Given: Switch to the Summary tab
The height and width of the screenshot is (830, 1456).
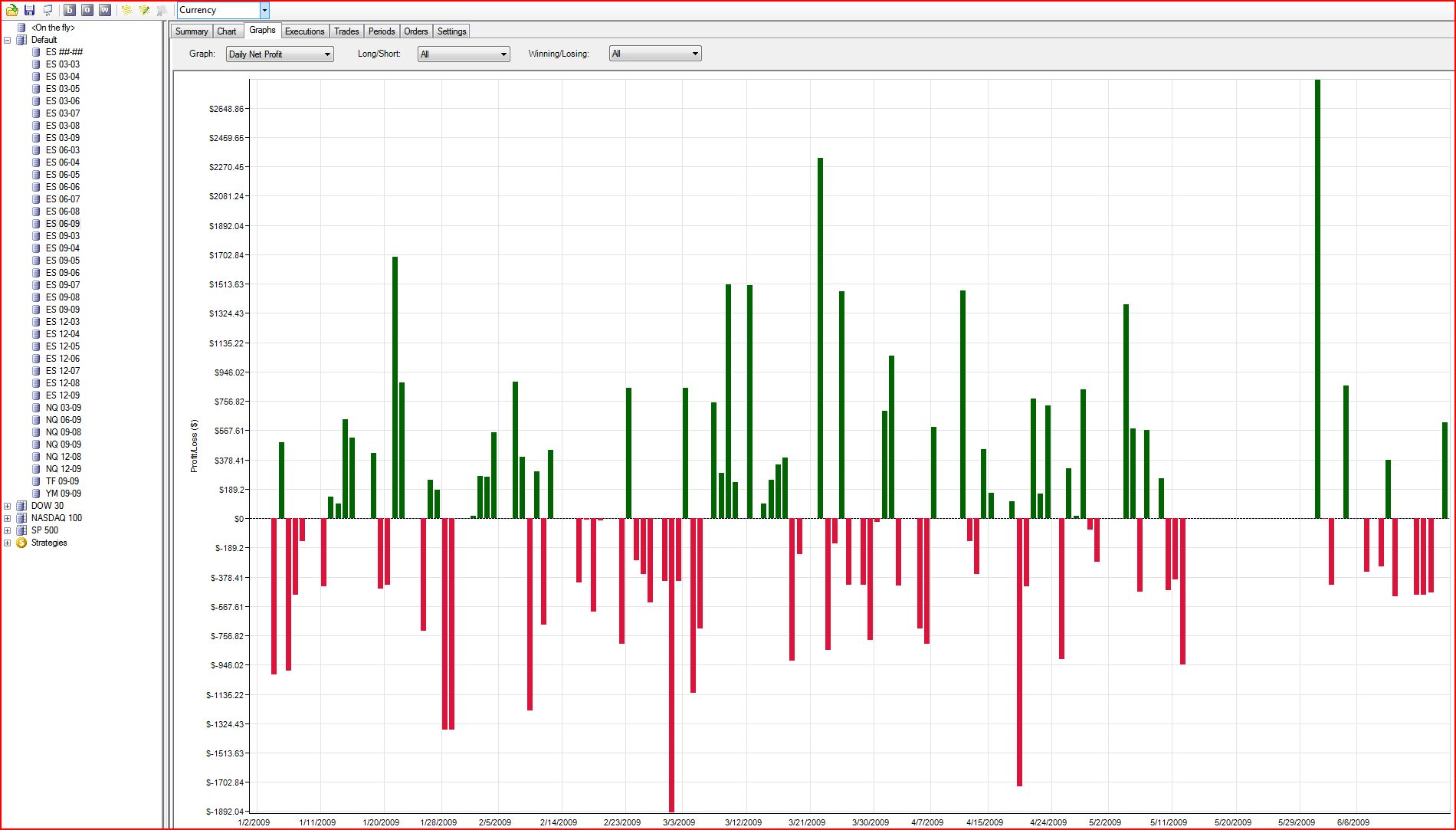Looking at the screenshot, I should click(192, 31).
